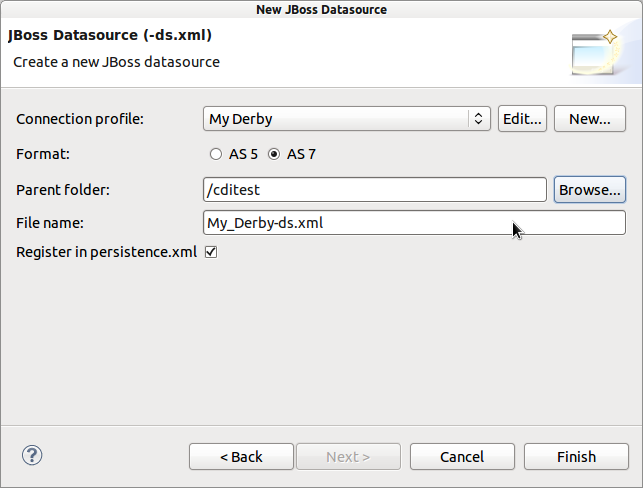This screenshot has width=643, height=488.
Task: Click the 'New JBoss Datasource' title bar
Action: click(x=322, y=9)
